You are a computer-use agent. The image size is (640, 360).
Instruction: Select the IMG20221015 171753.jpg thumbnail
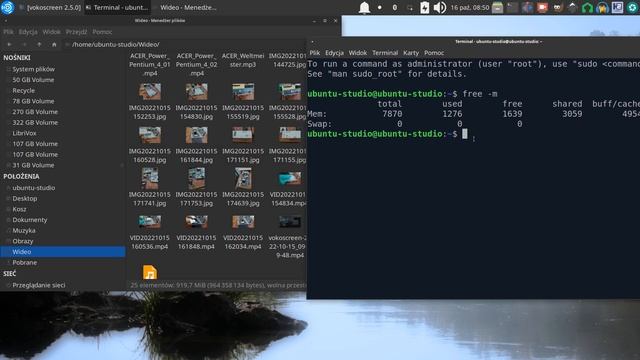click(x=196, y=178)
